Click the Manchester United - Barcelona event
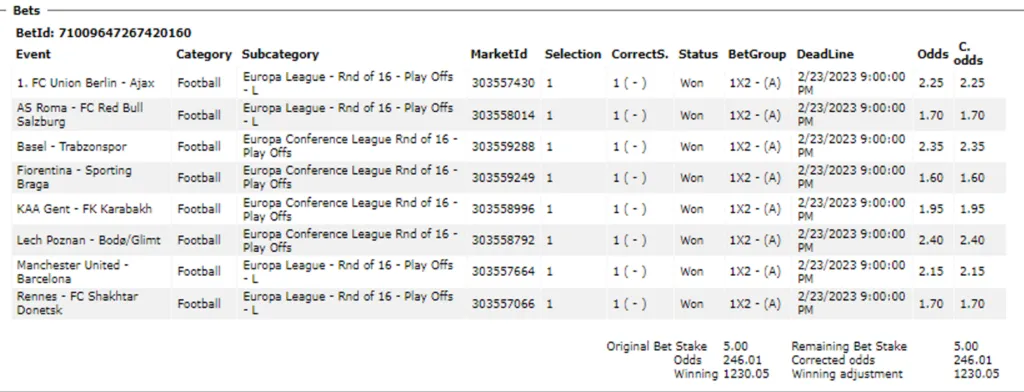Viewport: 1024px width, 392px height. [69, 272]
